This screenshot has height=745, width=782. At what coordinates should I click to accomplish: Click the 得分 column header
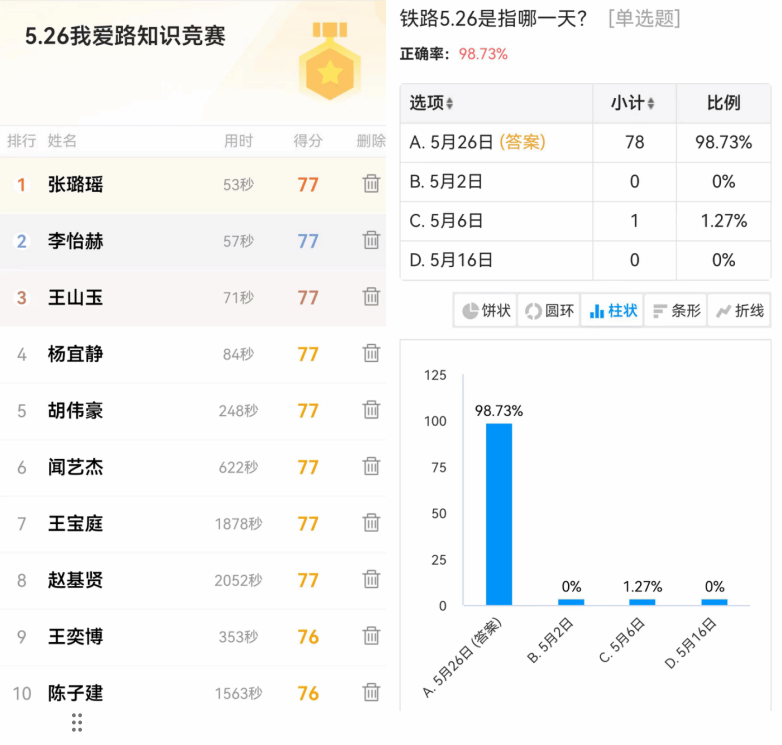click(308, 141)
